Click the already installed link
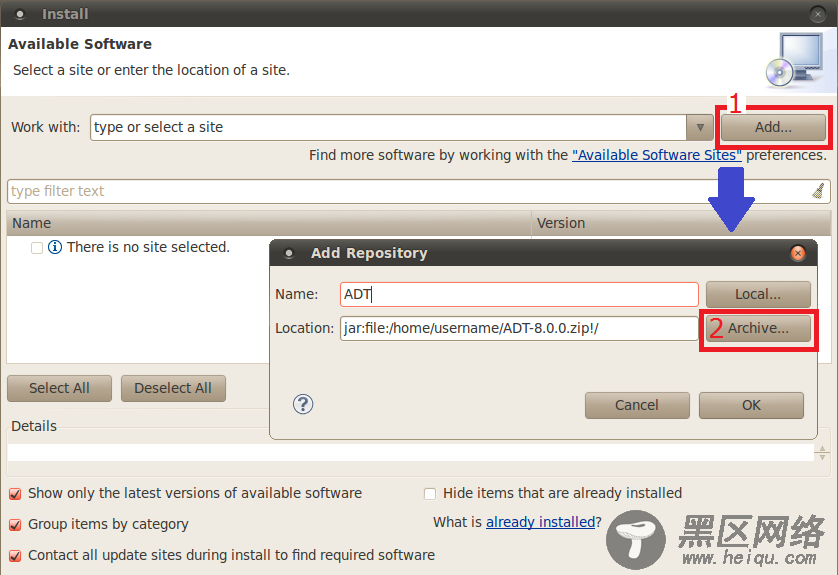This screenshot has width=838, height=575. (540, 522)
